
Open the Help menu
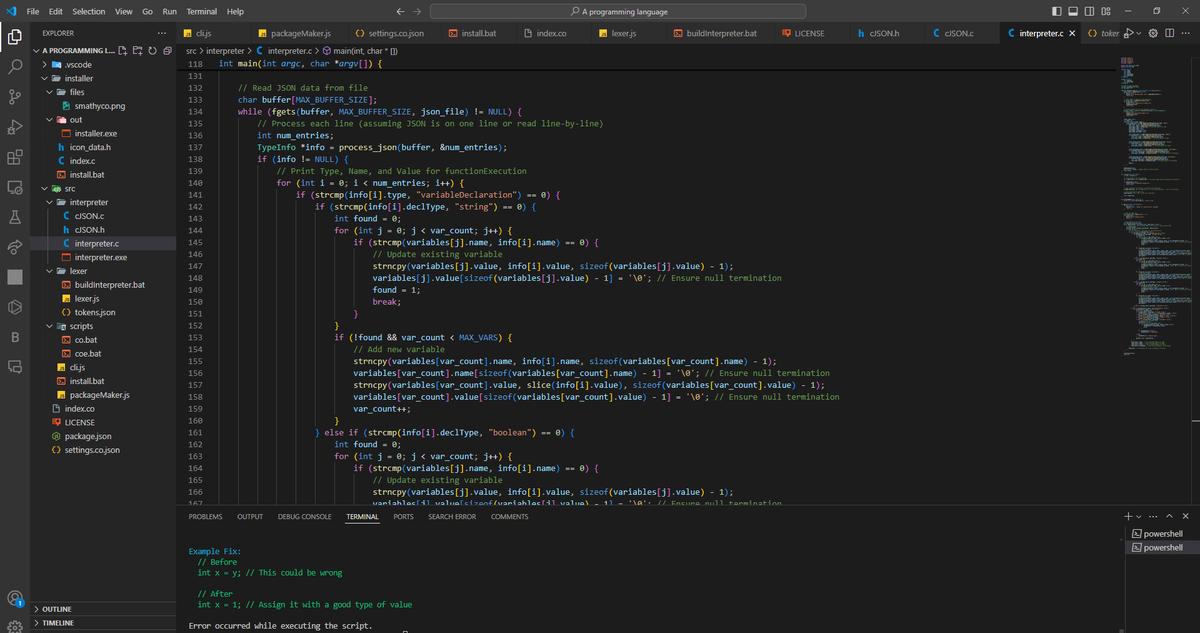[x=235, y=11]
